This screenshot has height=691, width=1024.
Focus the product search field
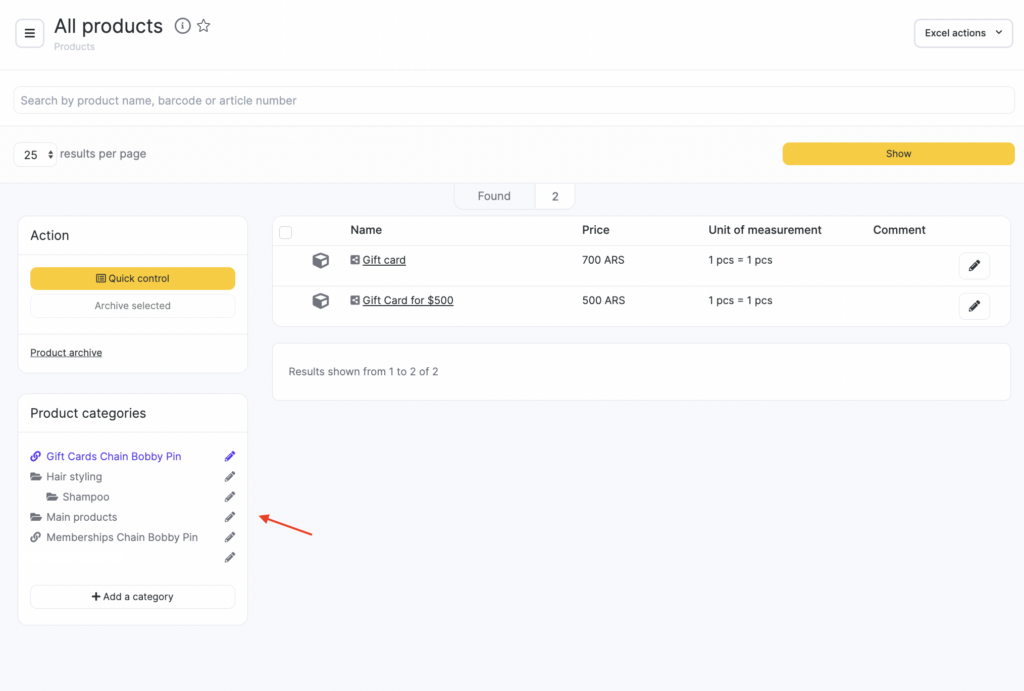[512, 100]
